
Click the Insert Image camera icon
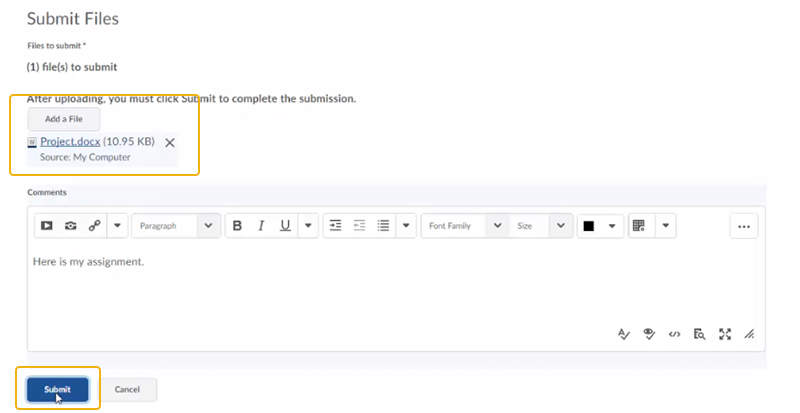point(70,226)
